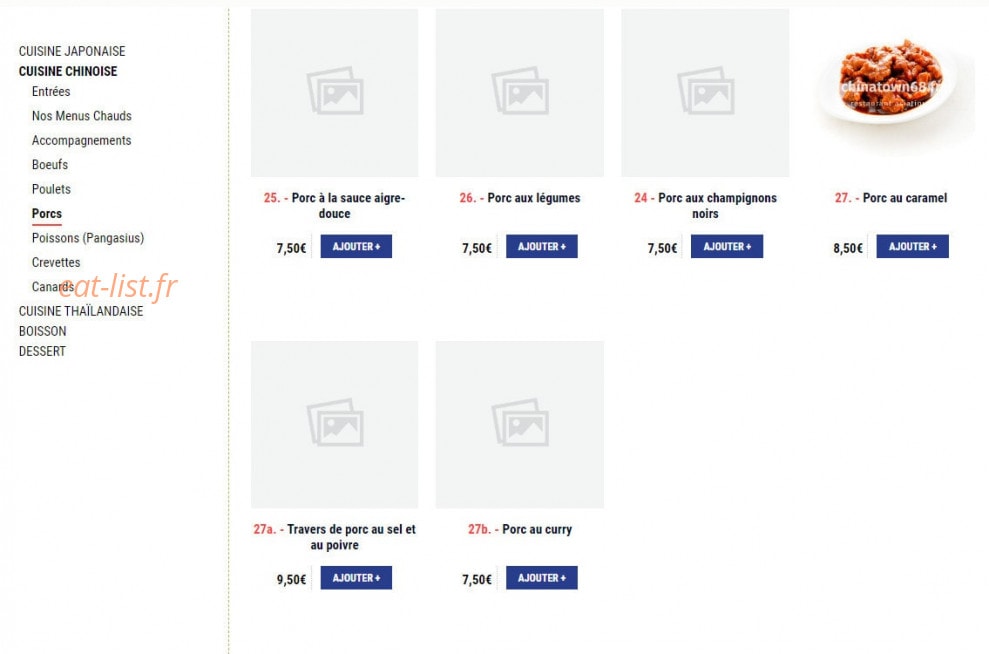Screen dimensions: 989x654
Task: Click placeholder image of Porc aux légumes
Action: tap(519, 93)
